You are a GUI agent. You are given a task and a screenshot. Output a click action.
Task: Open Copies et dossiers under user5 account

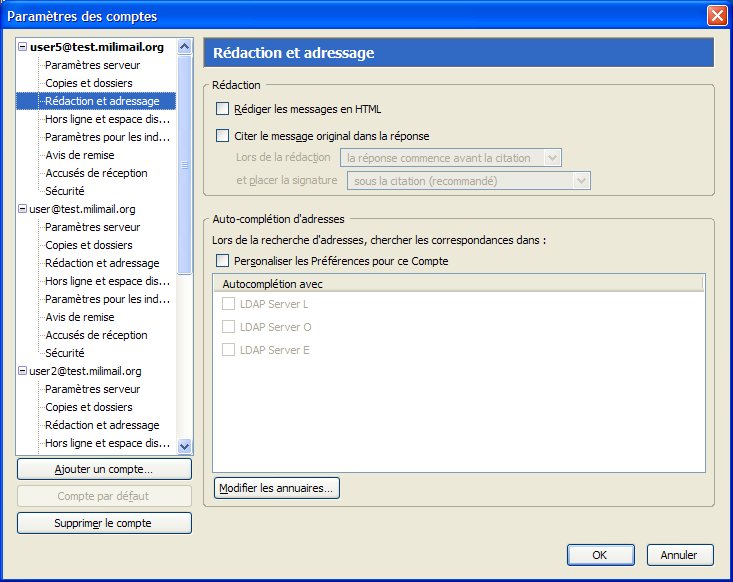click(x=88, y=83)
